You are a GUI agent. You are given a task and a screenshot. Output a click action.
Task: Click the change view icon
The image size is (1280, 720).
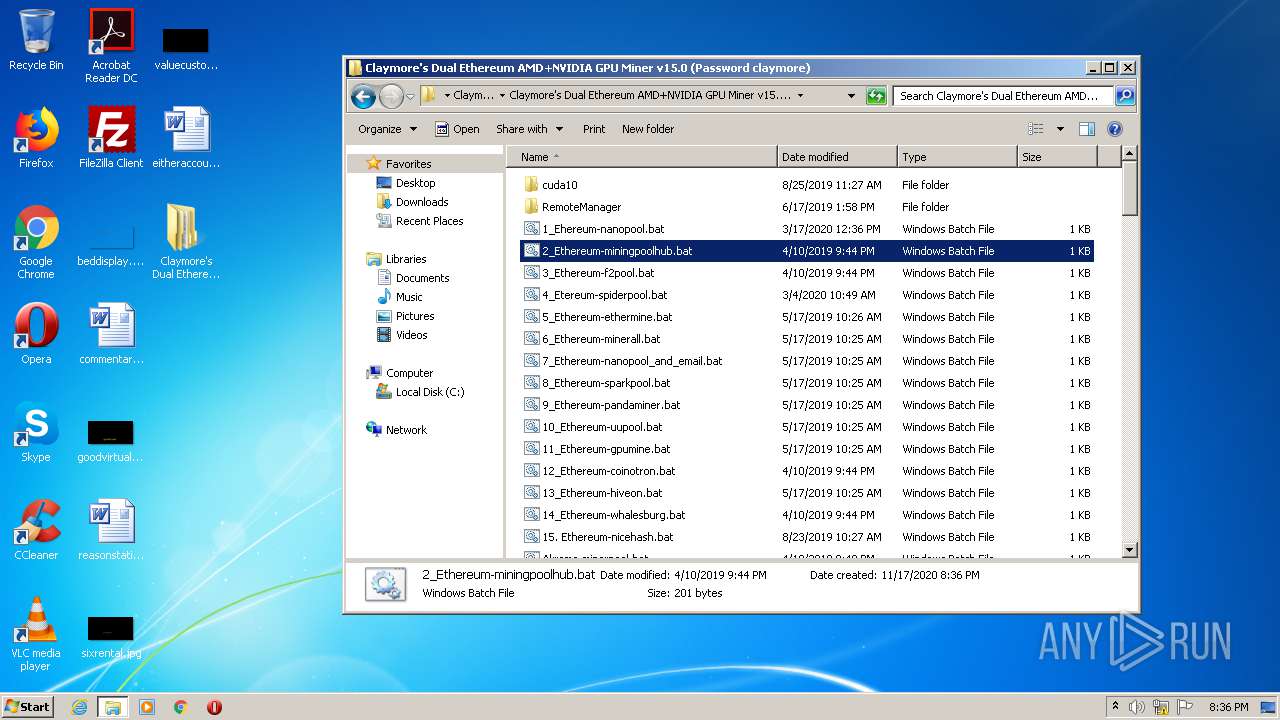coord(1036,129)
